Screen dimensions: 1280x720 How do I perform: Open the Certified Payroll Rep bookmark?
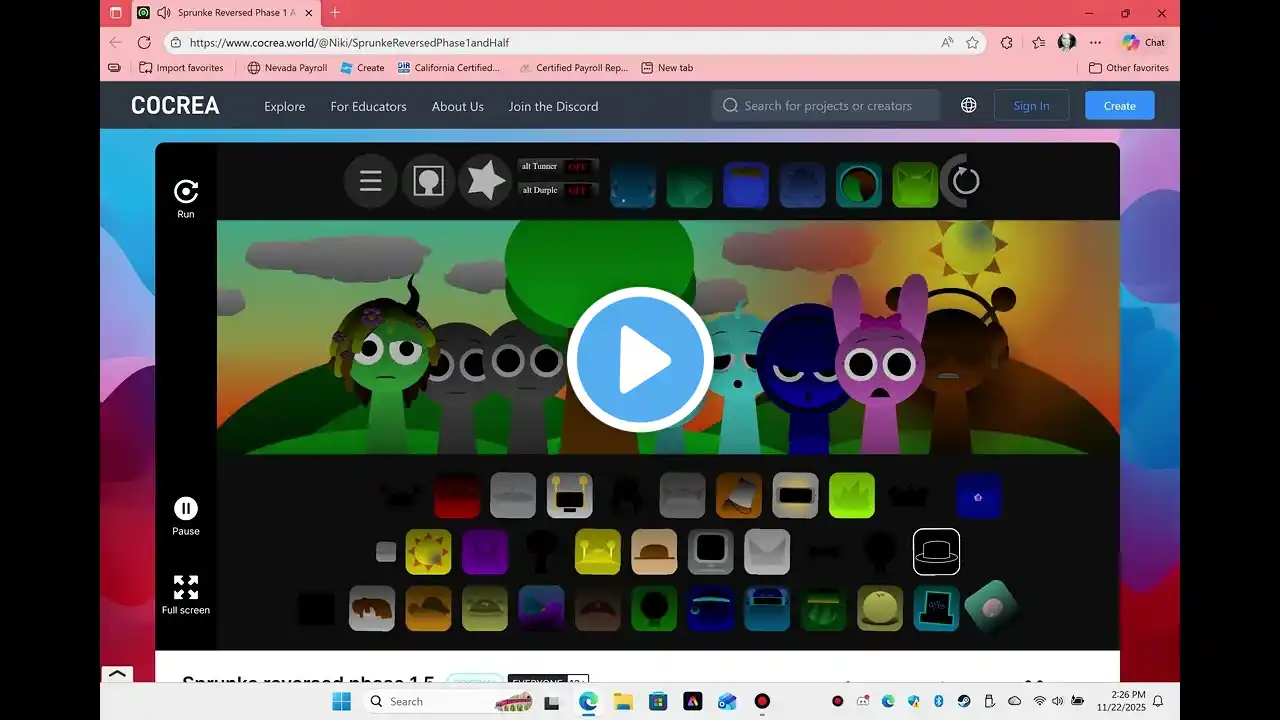point(573,68)
